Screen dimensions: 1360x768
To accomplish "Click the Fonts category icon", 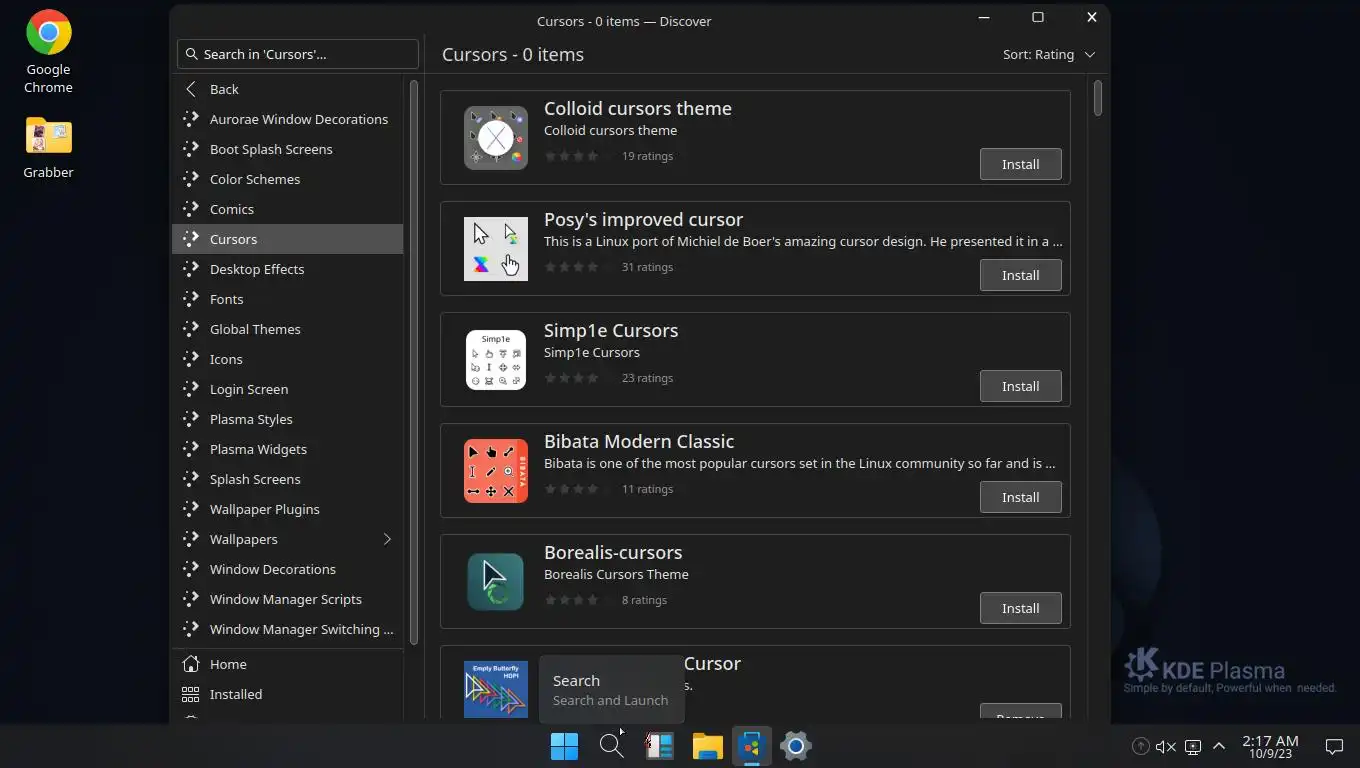I will [191, 299].
